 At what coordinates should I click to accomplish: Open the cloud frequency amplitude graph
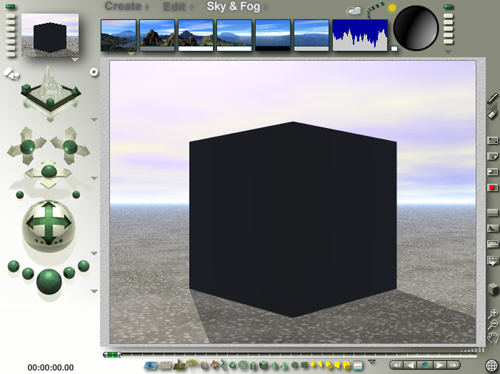click(360, 35)
